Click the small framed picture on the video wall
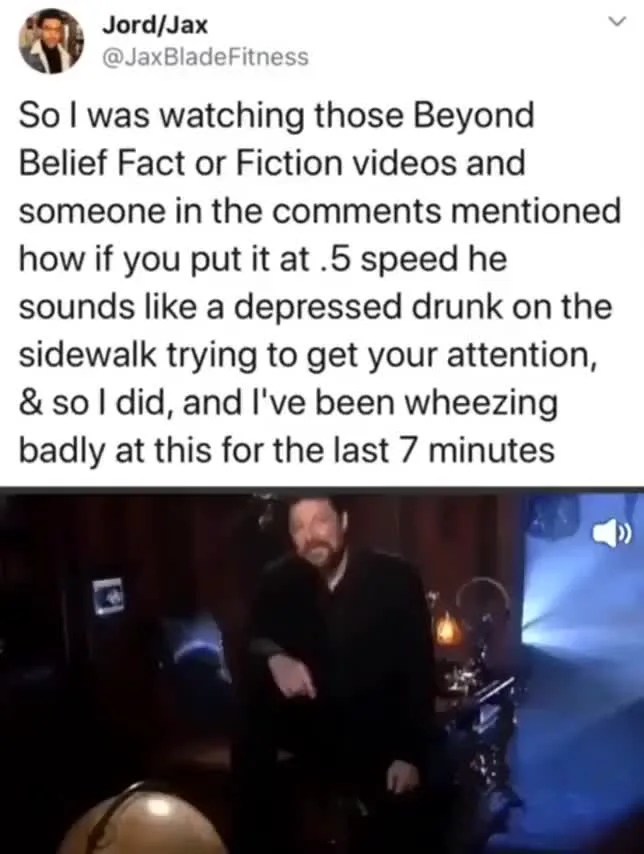 (x=109, y=596)
